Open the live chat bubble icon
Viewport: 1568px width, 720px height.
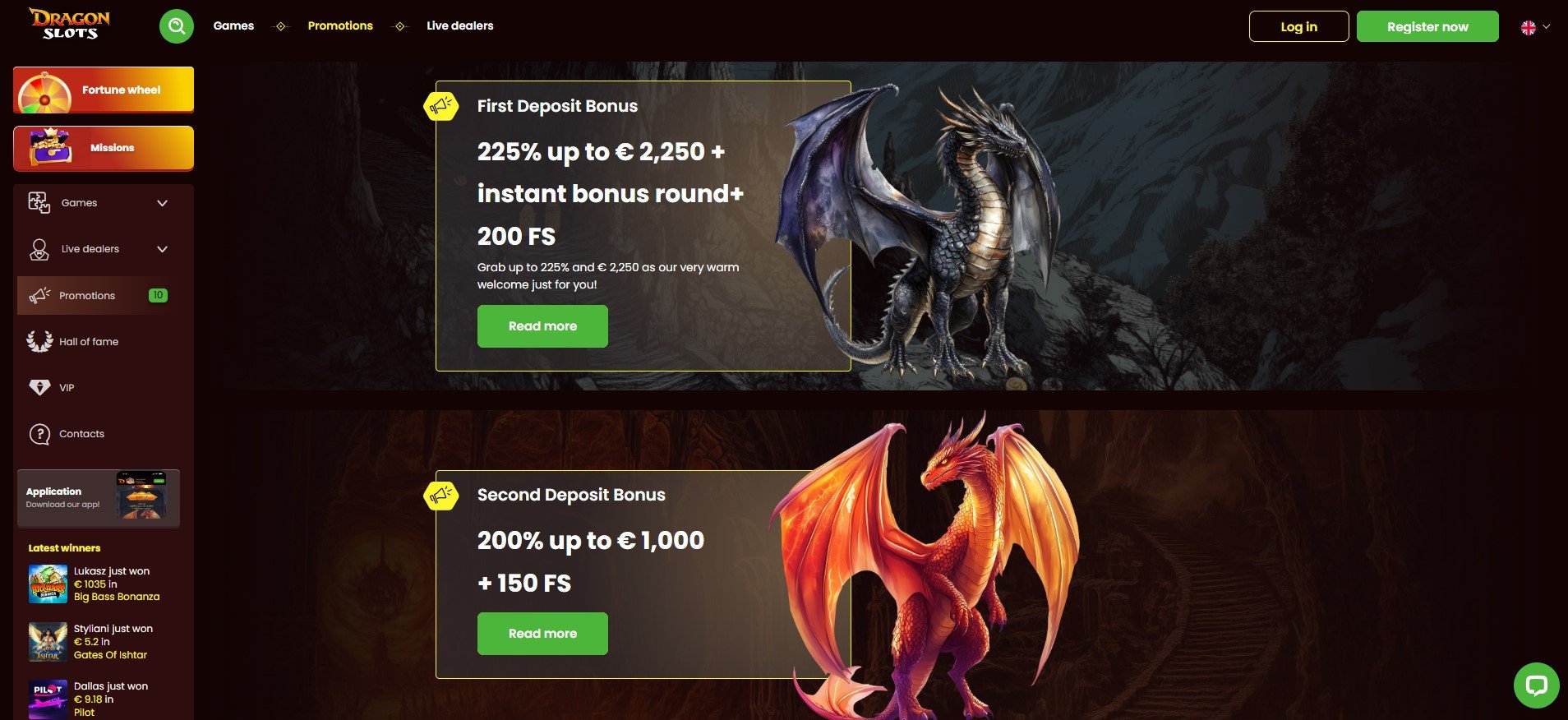[x=1536, y=685]
